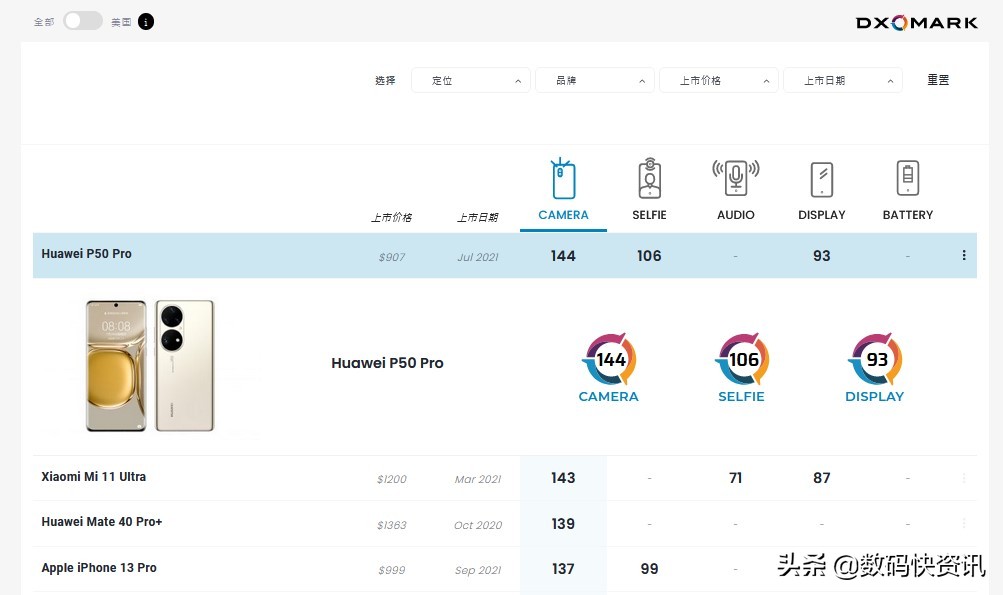Toggle the 全部/美国 region switch

(x=82, y=21)
